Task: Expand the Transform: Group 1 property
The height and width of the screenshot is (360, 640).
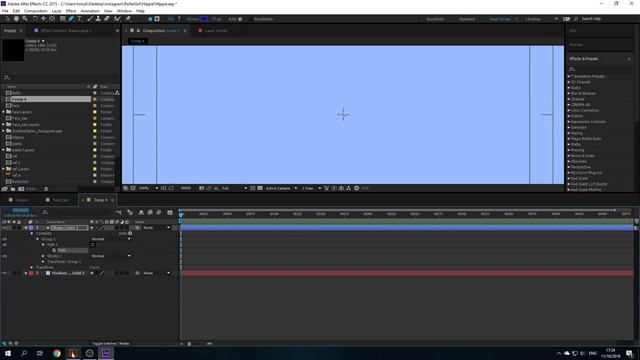Action: coord(43,262)
